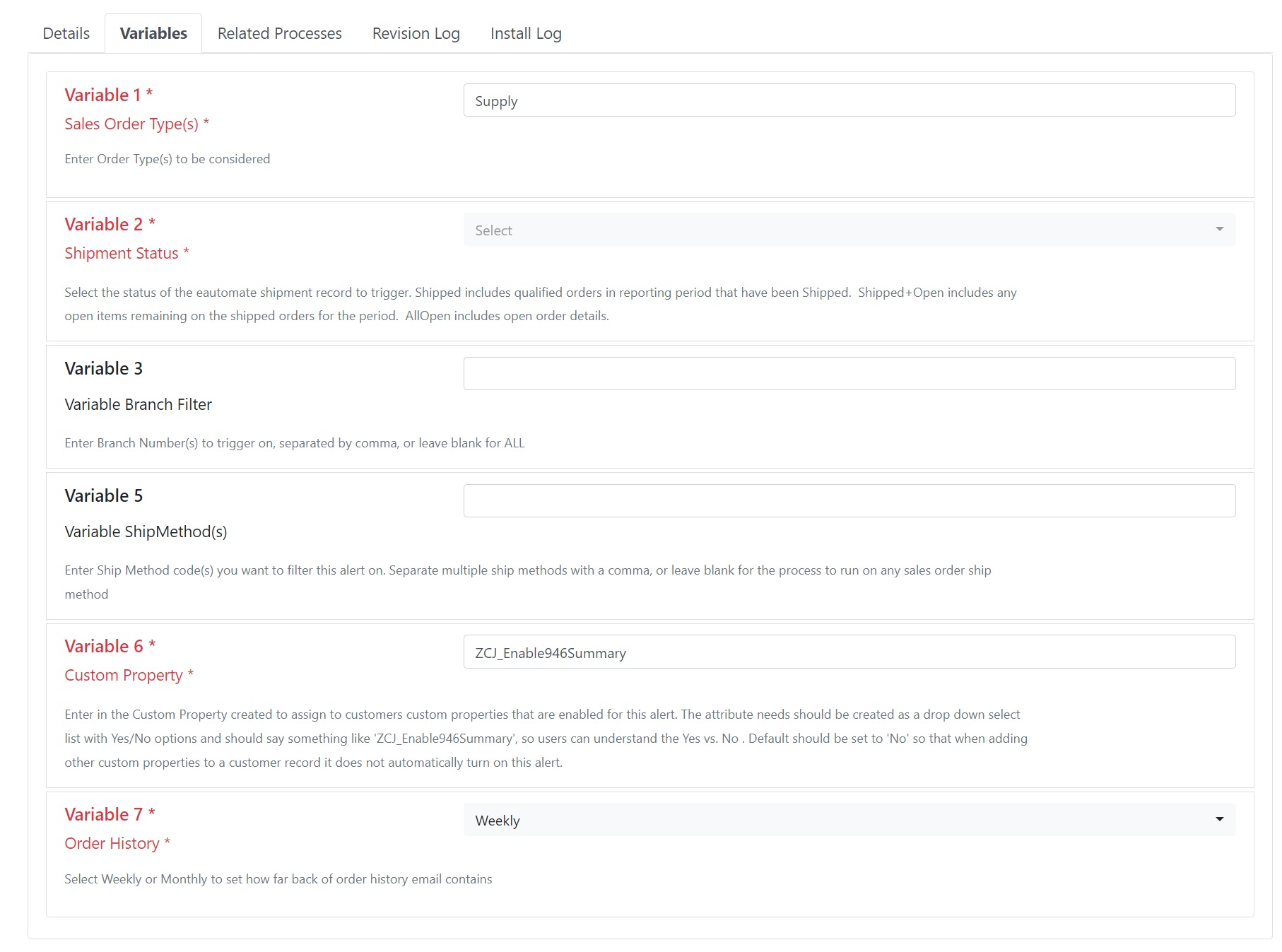Viewport: 1282px width, 952px height.
Task: Click the Variable 7 heading
Action: coord(110,814)
